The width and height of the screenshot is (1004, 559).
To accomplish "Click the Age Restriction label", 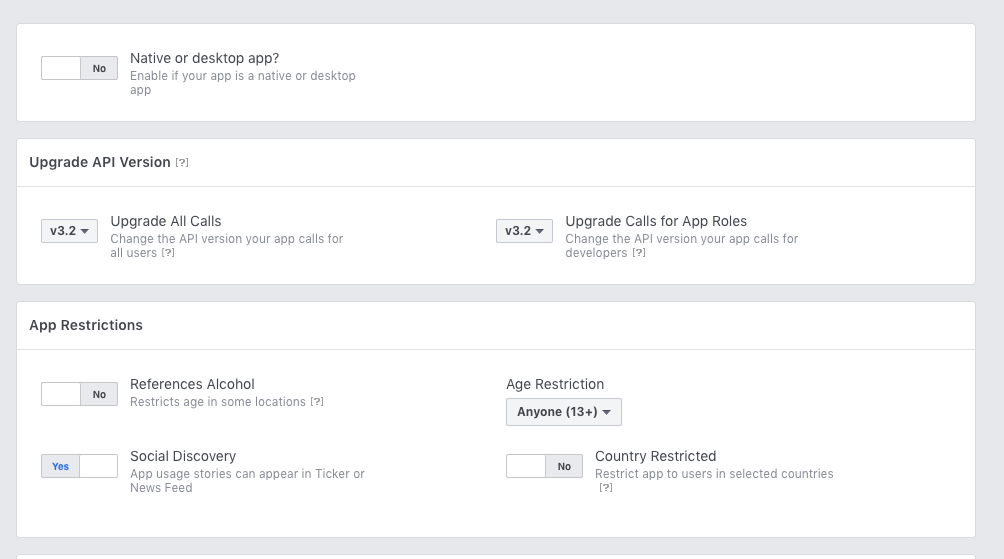I will tap(555, 384).
